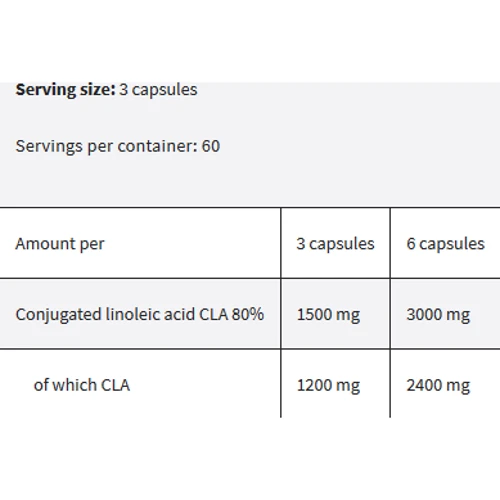500x500 pixels.
Task: Click the "Servings per container" text
Action: [x=107, y=146]
